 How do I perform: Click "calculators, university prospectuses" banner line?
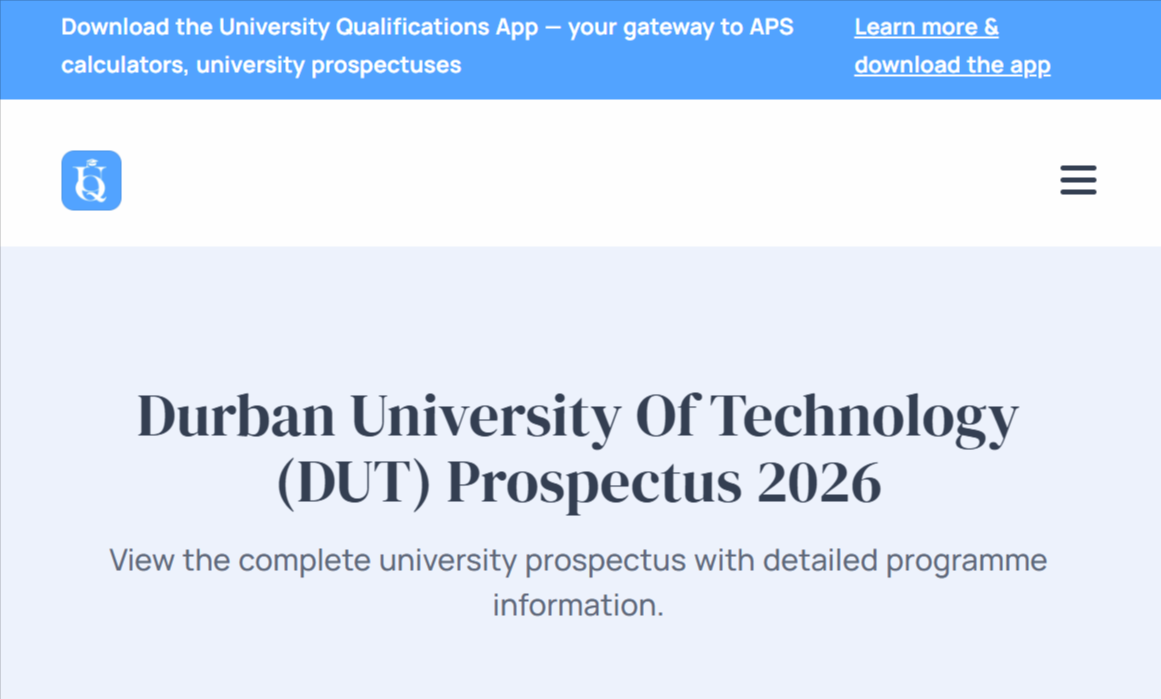pyautogui.click(x=261, y=65)
